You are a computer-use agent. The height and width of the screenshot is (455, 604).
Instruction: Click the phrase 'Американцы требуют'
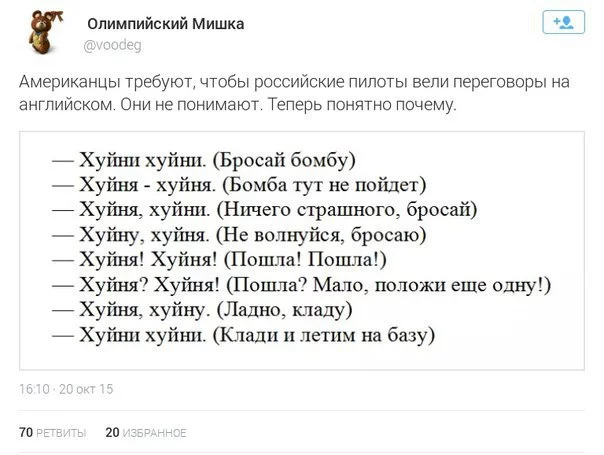tap(107, 82)
